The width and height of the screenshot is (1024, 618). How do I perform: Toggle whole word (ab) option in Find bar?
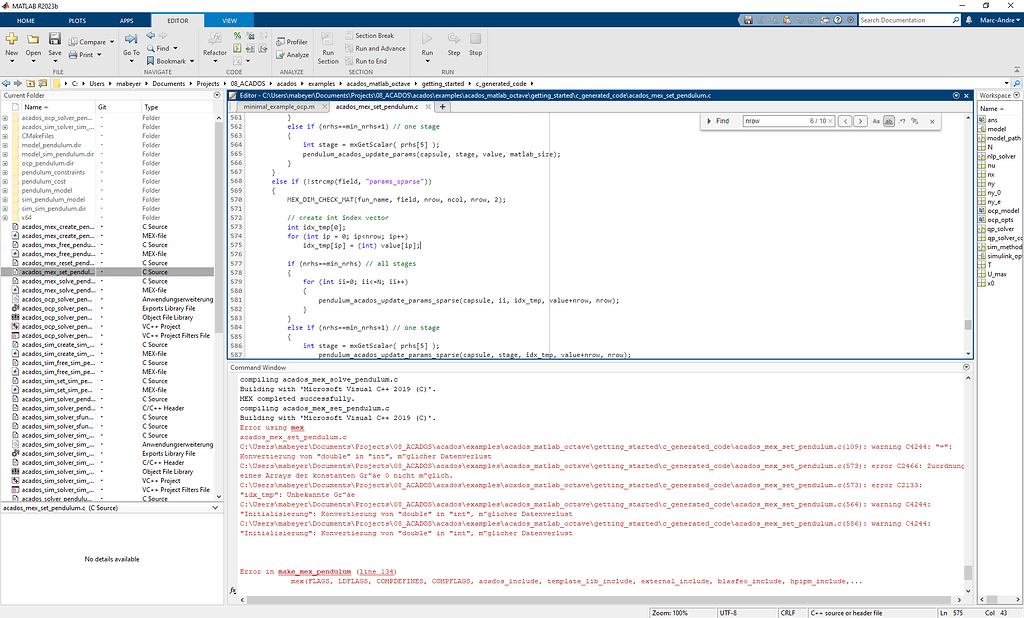tap(889, 121)
